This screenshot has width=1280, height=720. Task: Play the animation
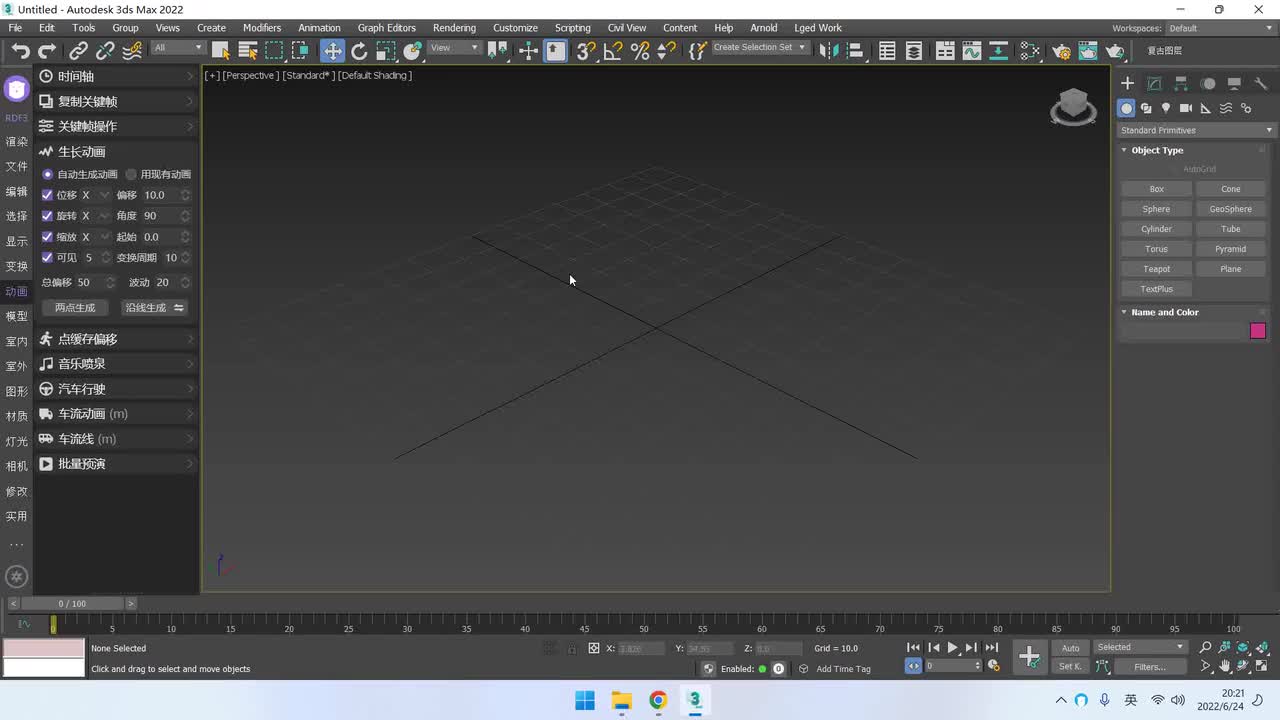click(x=952, y=648)
